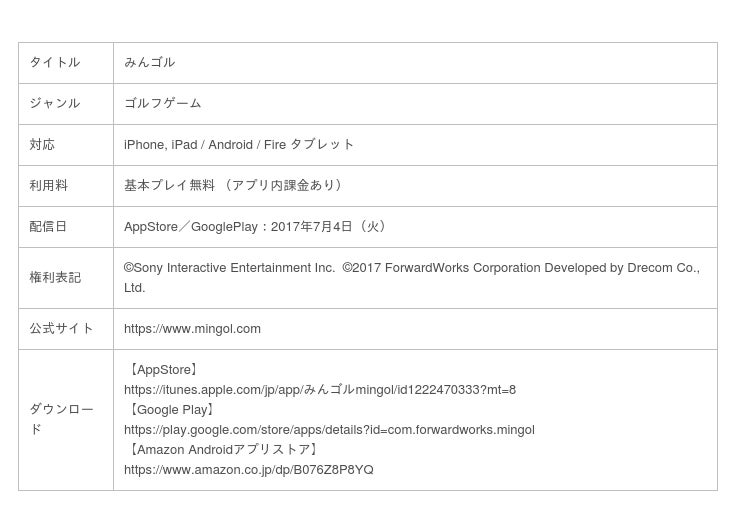Click the ジャンル label cell
740x531 pixels.
click(55, 104)
